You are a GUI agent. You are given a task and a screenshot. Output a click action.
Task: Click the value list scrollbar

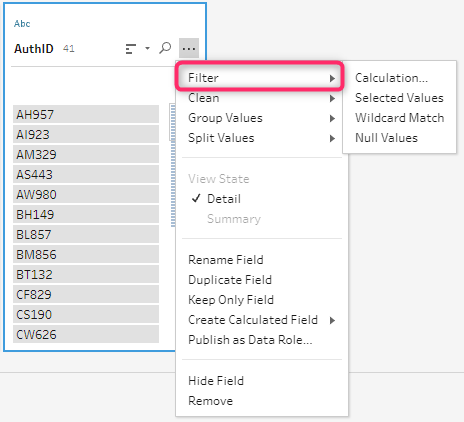[x=173, y=165]
